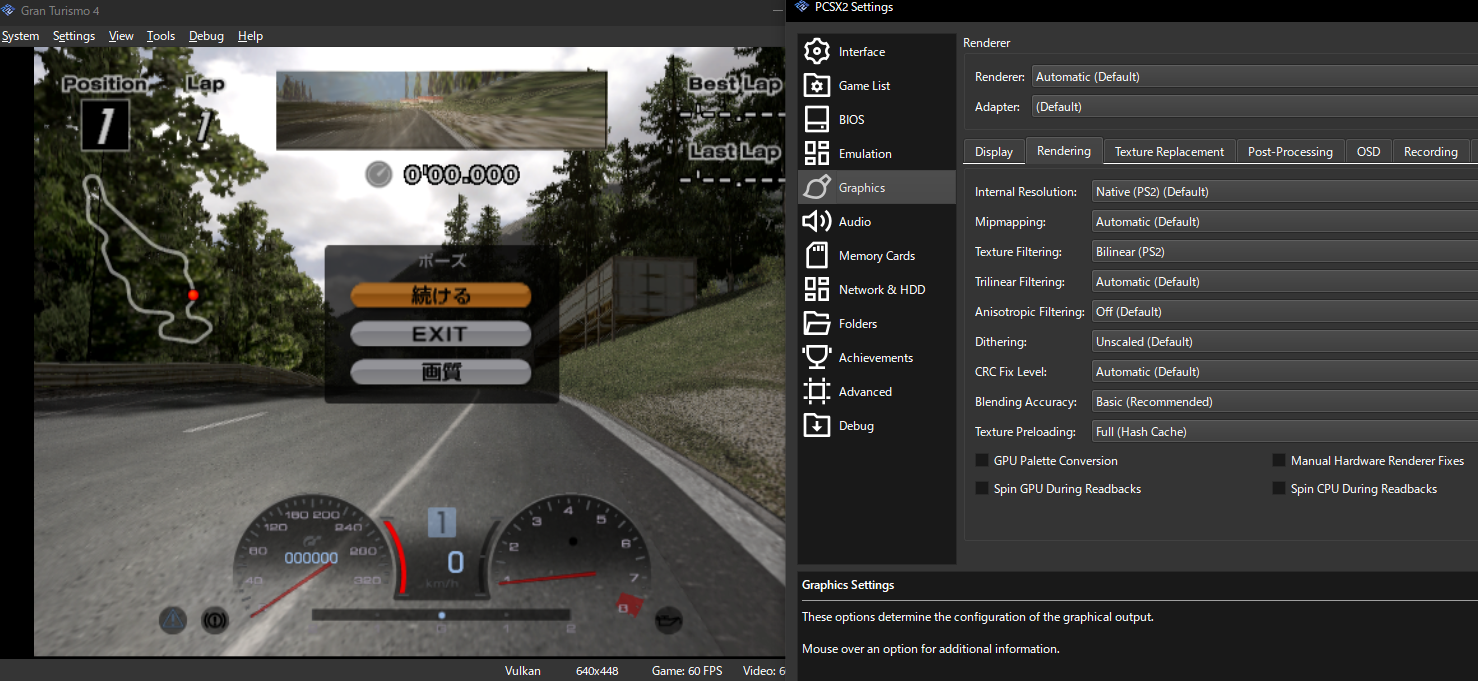
Task: Click the hazard triangle icon on the game HUD
Action: pyautogui.click(x=174, y=620)
